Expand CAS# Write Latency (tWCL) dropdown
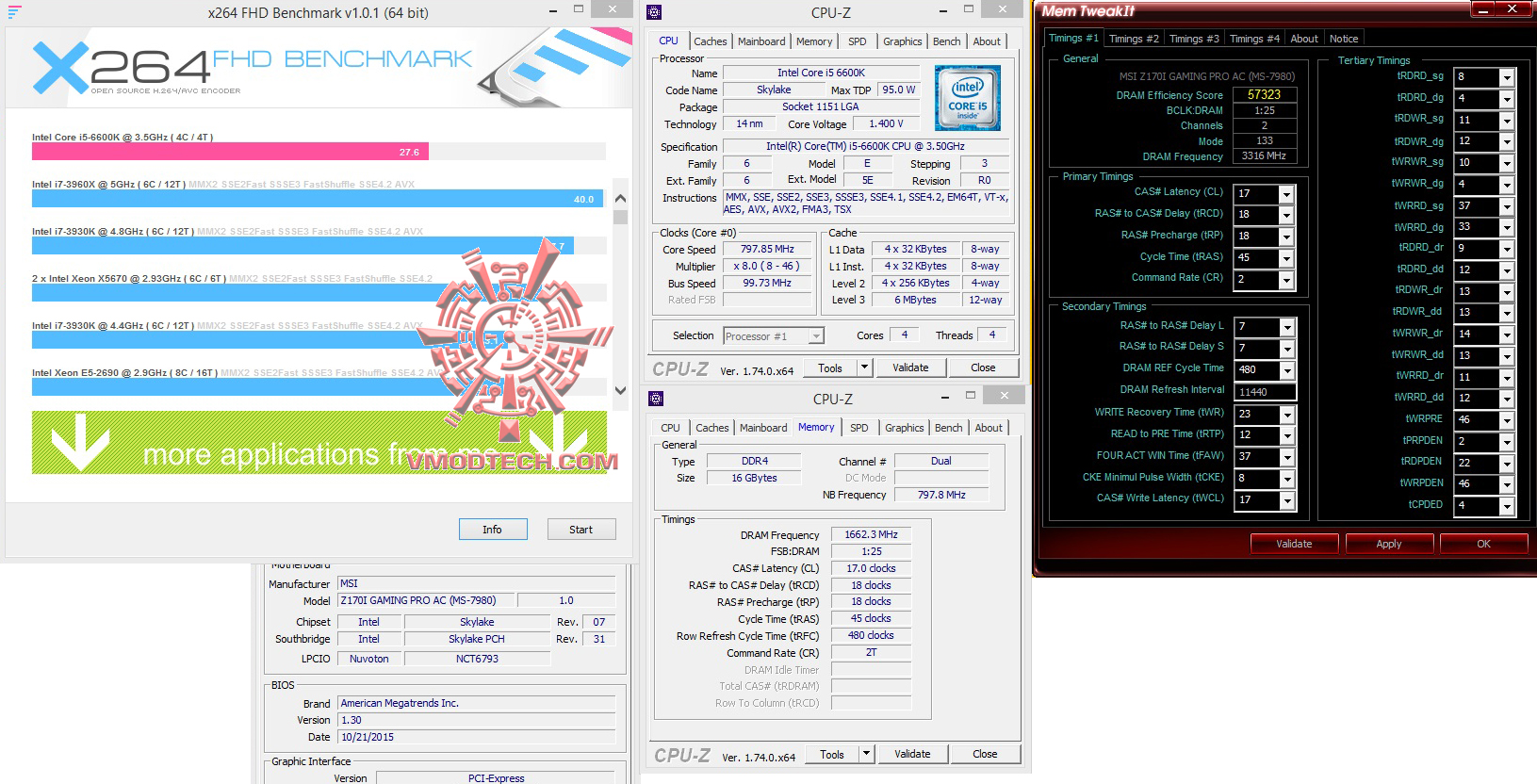This screenshot has height=784, width=1537. (x=1287, y=500)
